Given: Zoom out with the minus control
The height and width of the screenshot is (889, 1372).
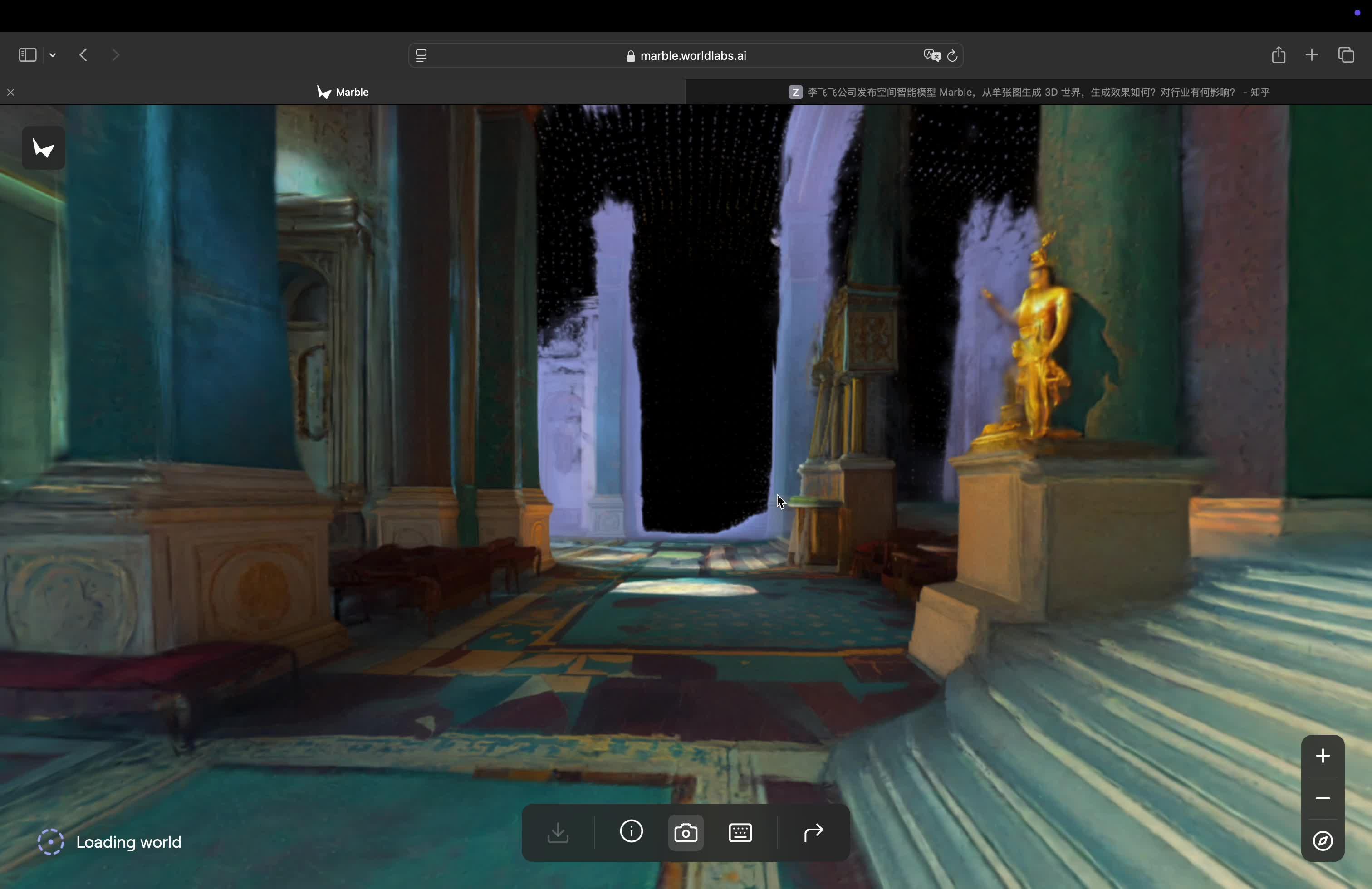Looking at the screenshot, I should [1323, 799].
